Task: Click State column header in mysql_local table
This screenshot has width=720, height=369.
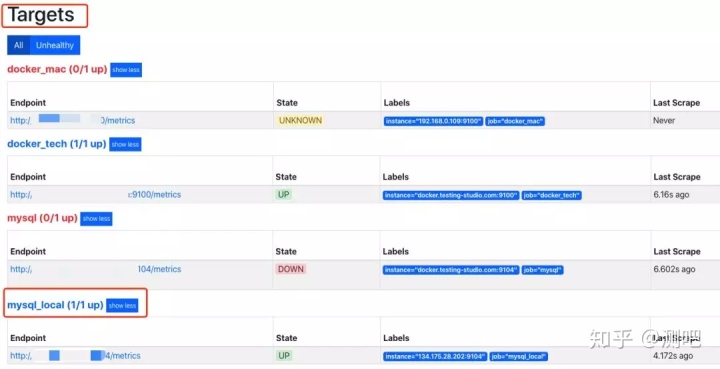Action: pyautogui.click(x=287, y=338)
